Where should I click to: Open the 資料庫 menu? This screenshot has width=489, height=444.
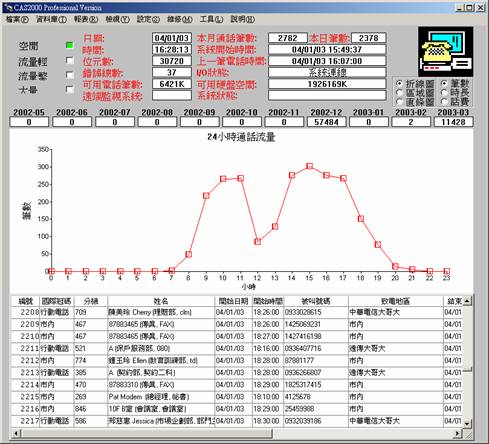[x=52, y=19]
